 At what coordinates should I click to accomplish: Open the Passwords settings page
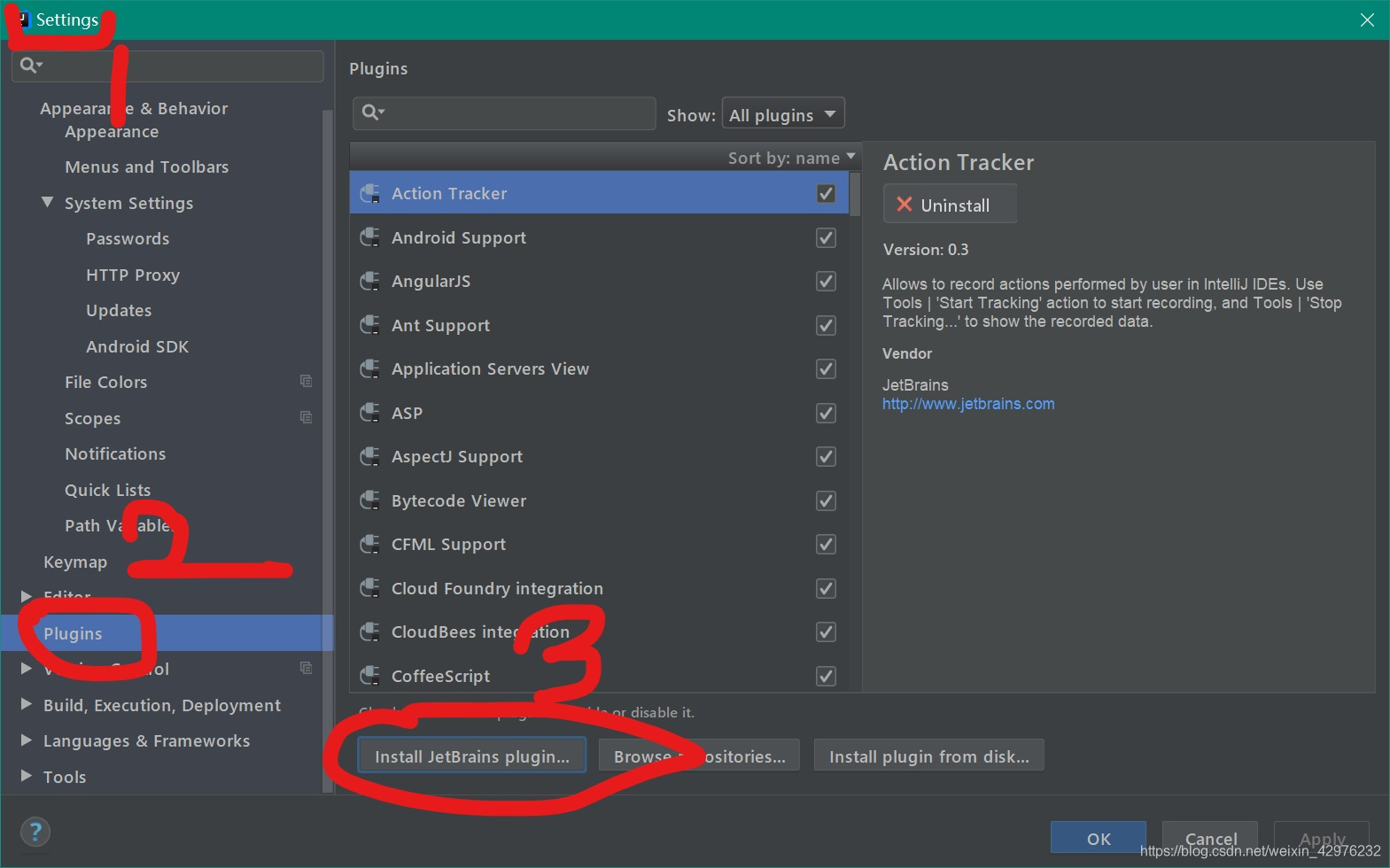(128, 238)
